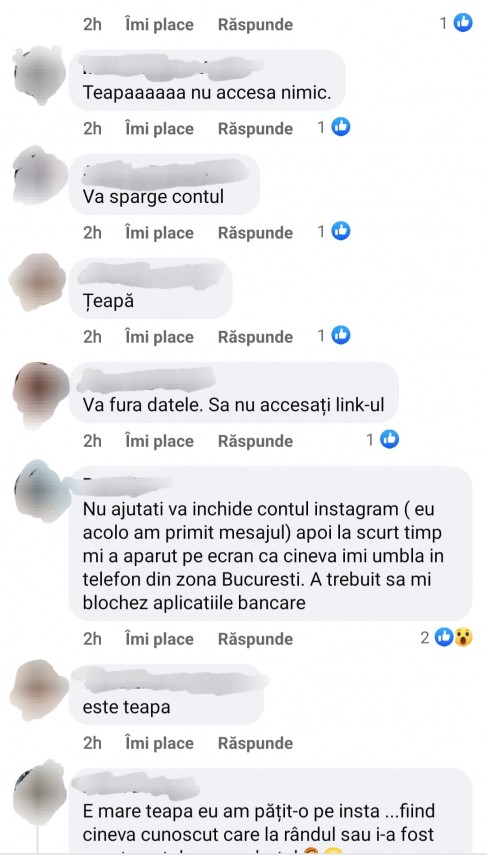Open the blurred author name above 'Va fura datele'

click(146, 380)
